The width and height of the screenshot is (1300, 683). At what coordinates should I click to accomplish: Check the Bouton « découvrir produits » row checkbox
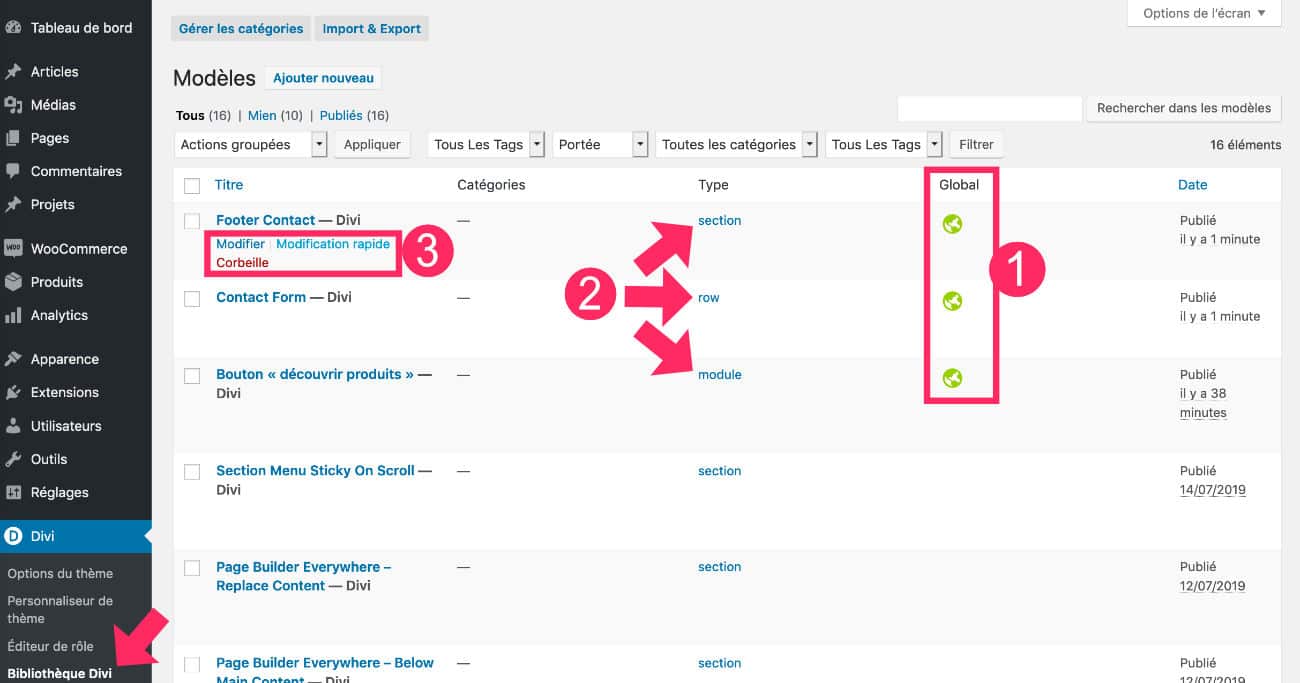click(192, 375)
